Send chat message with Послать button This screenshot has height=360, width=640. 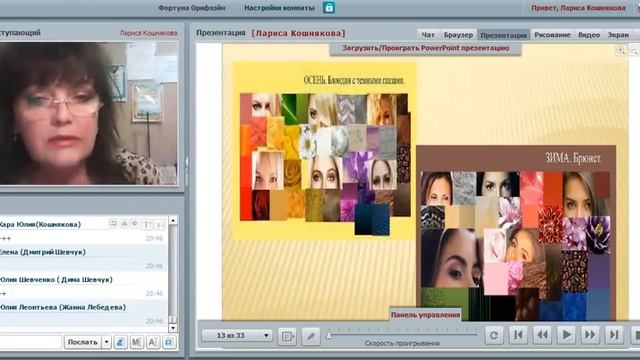(x=82, y=342)
